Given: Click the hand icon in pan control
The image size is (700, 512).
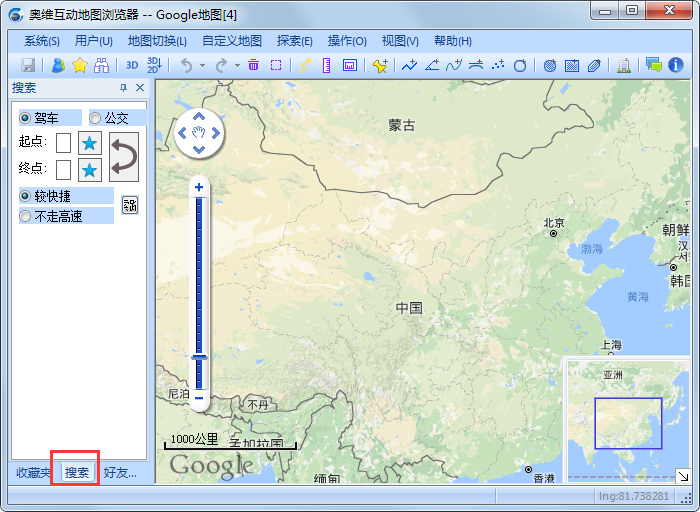Looking at the screenshot, I should tap(199, 133).
